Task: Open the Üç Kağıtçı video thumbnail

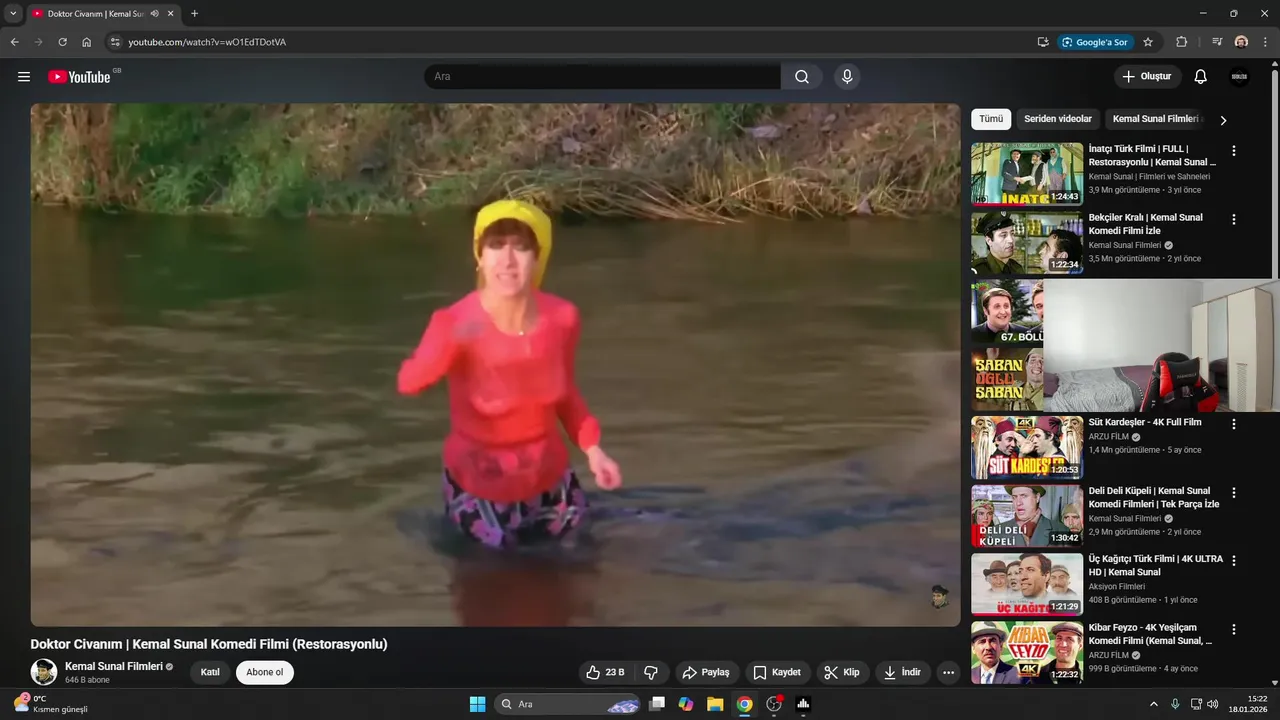Action: (1027, 585)
